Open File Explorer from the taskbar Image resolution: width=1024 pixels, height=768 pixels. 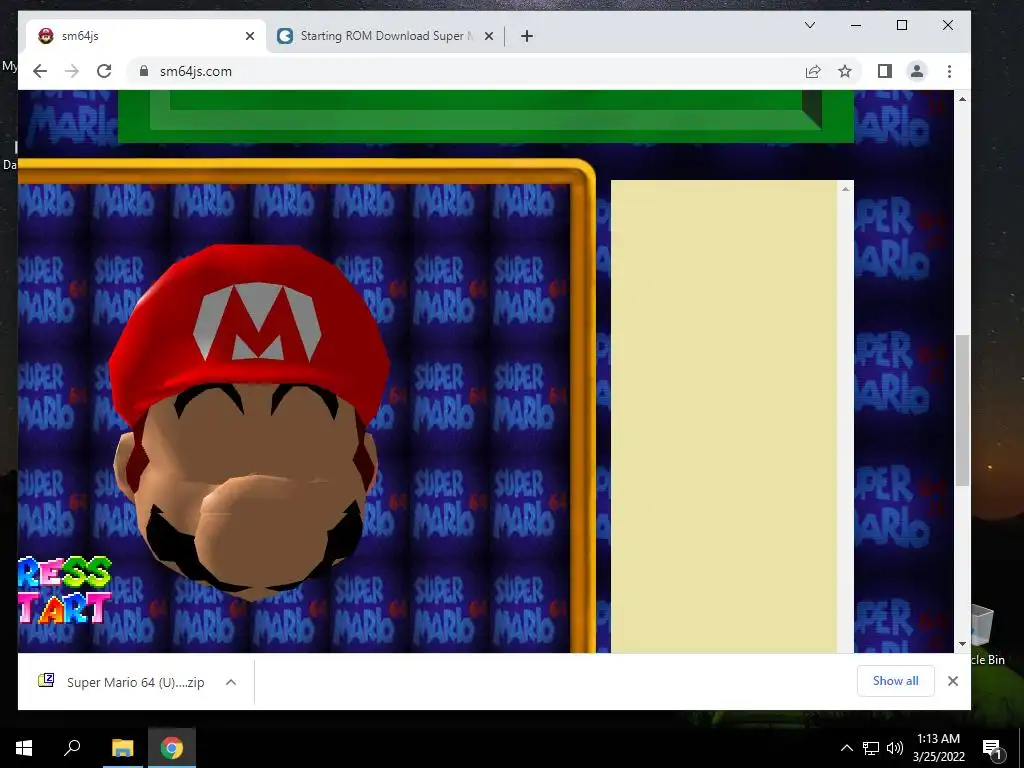pyautogui.click(x=122, y=748)
